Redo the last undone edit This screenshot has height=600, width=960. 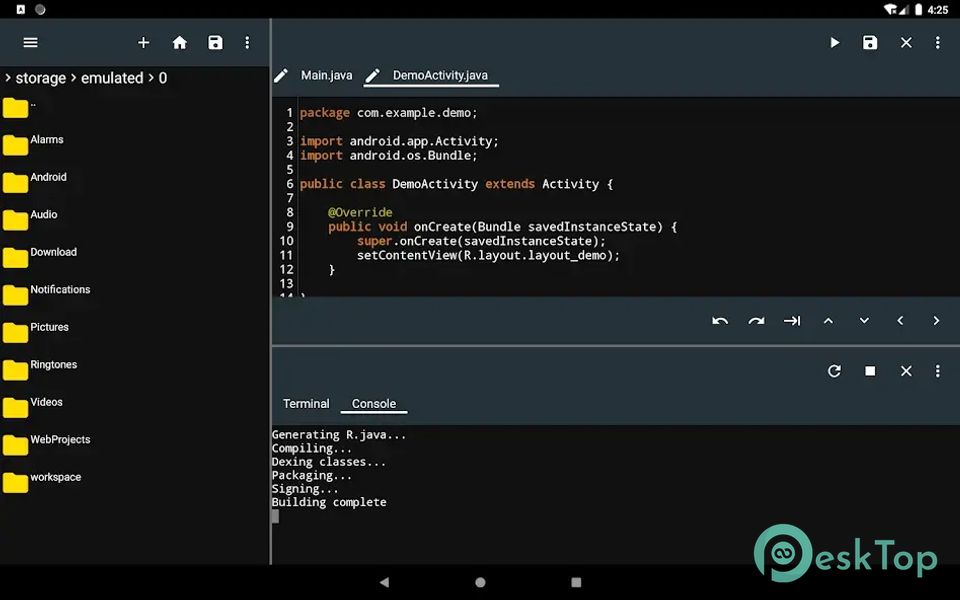756,321
